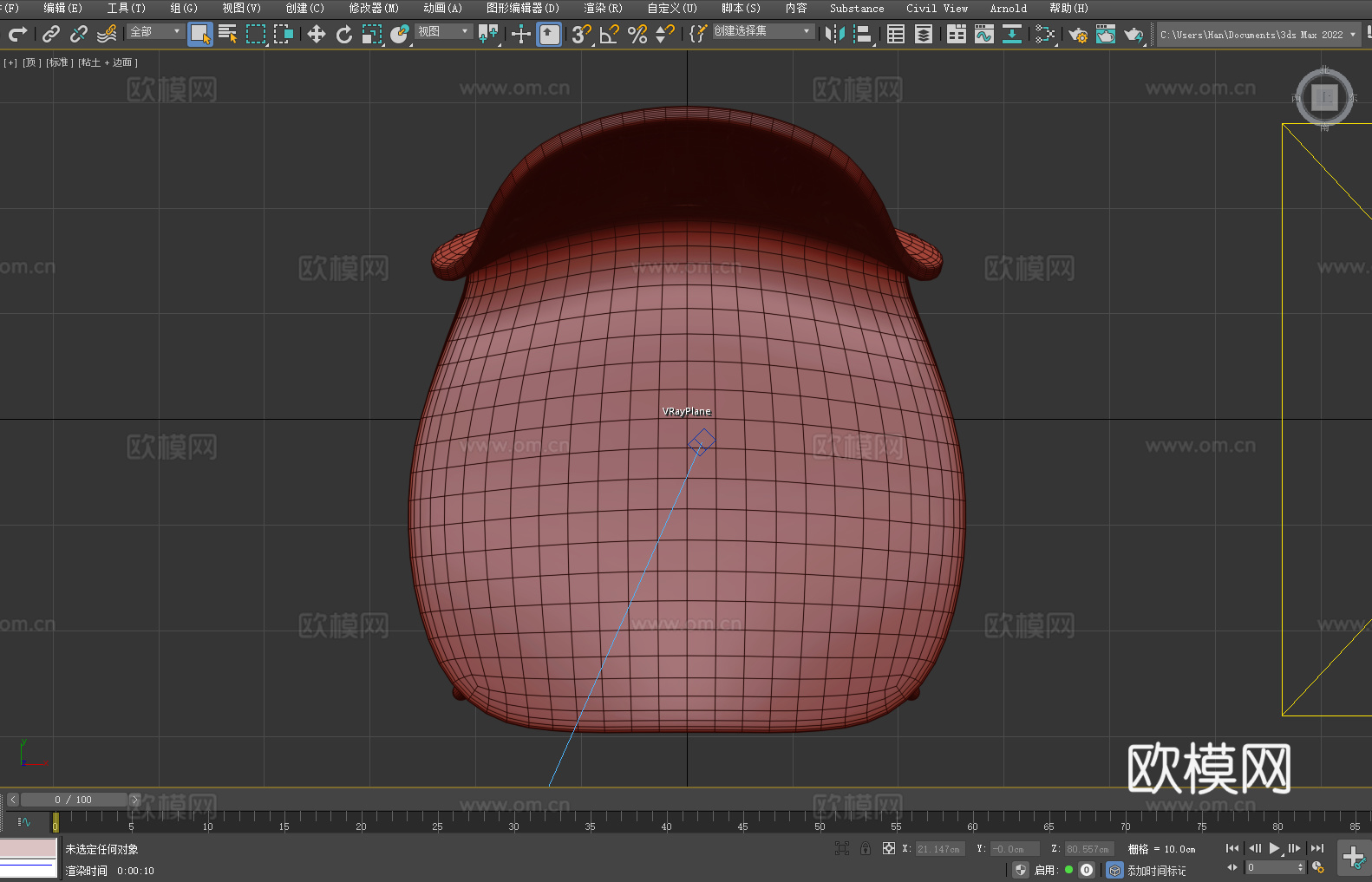The height and width of the screenshot is (882, 1372).
Task: Click the time slider 0 / 100 handle
Action: tap(74, 800)
